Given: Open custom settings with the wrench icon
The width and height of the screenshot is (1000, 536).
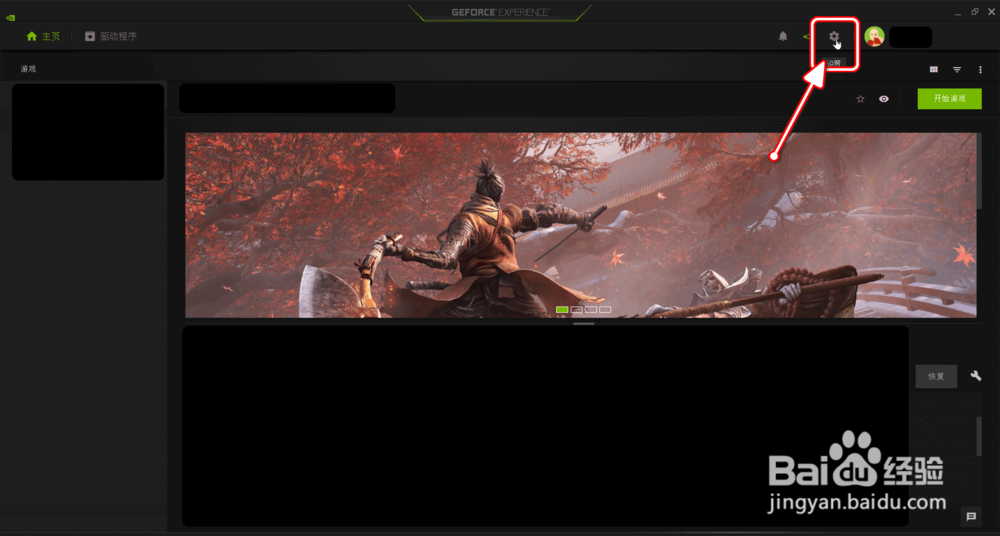Looking at the screenshot, I should [976, 376].
